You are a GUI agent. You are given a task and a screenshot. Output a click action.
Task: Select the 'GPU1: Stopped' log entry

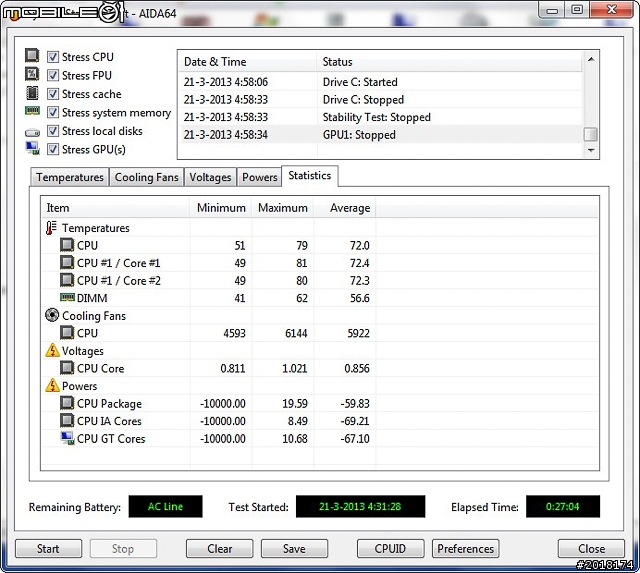coord(380,135)
